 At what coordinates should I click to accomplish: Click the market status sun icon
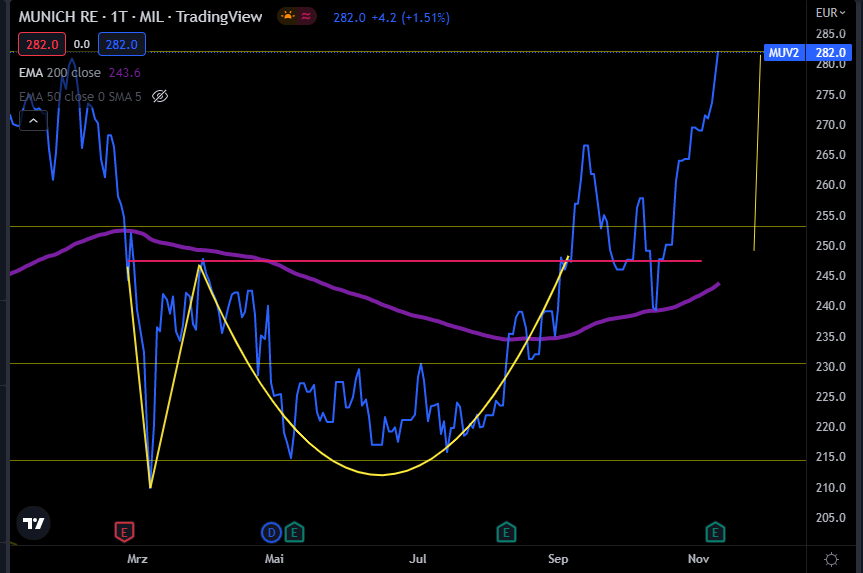[x=288, y=17]
